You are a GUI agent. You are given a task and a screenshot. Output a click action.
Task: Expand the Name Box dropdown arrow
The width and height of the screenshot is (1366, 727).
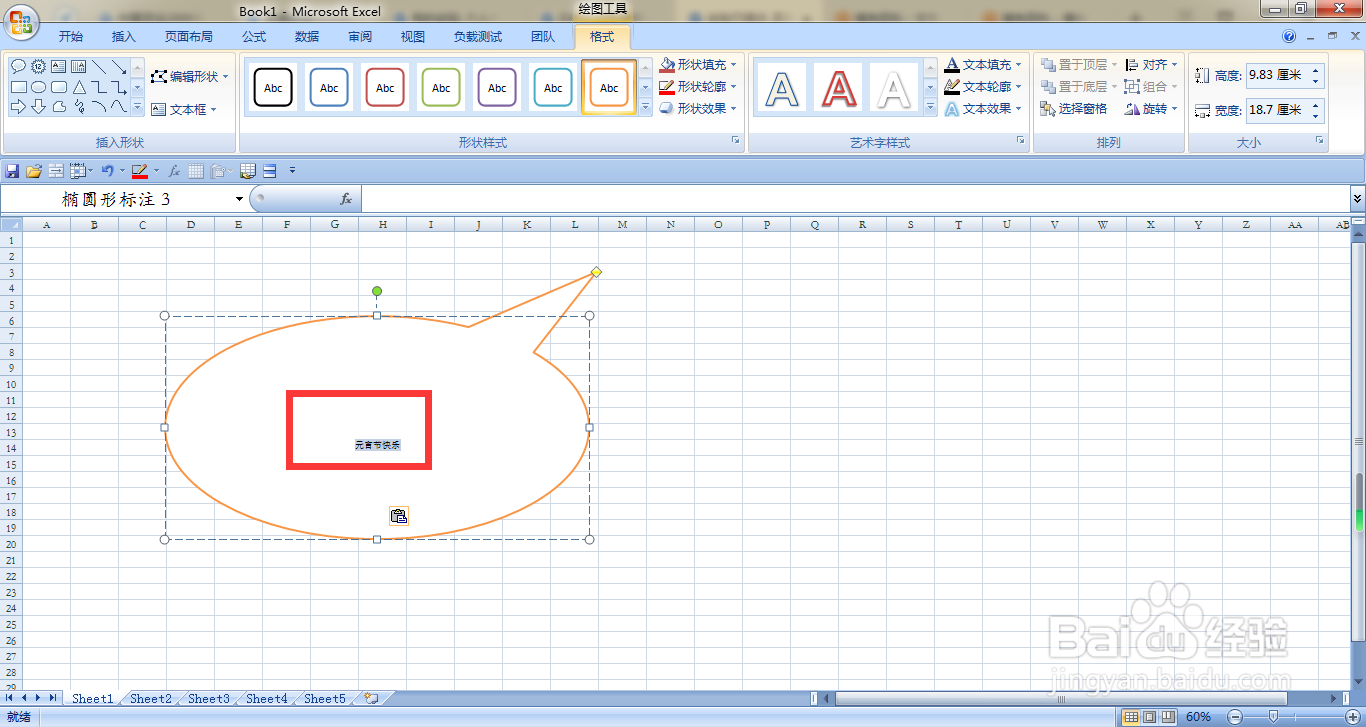tap(239, 199)
